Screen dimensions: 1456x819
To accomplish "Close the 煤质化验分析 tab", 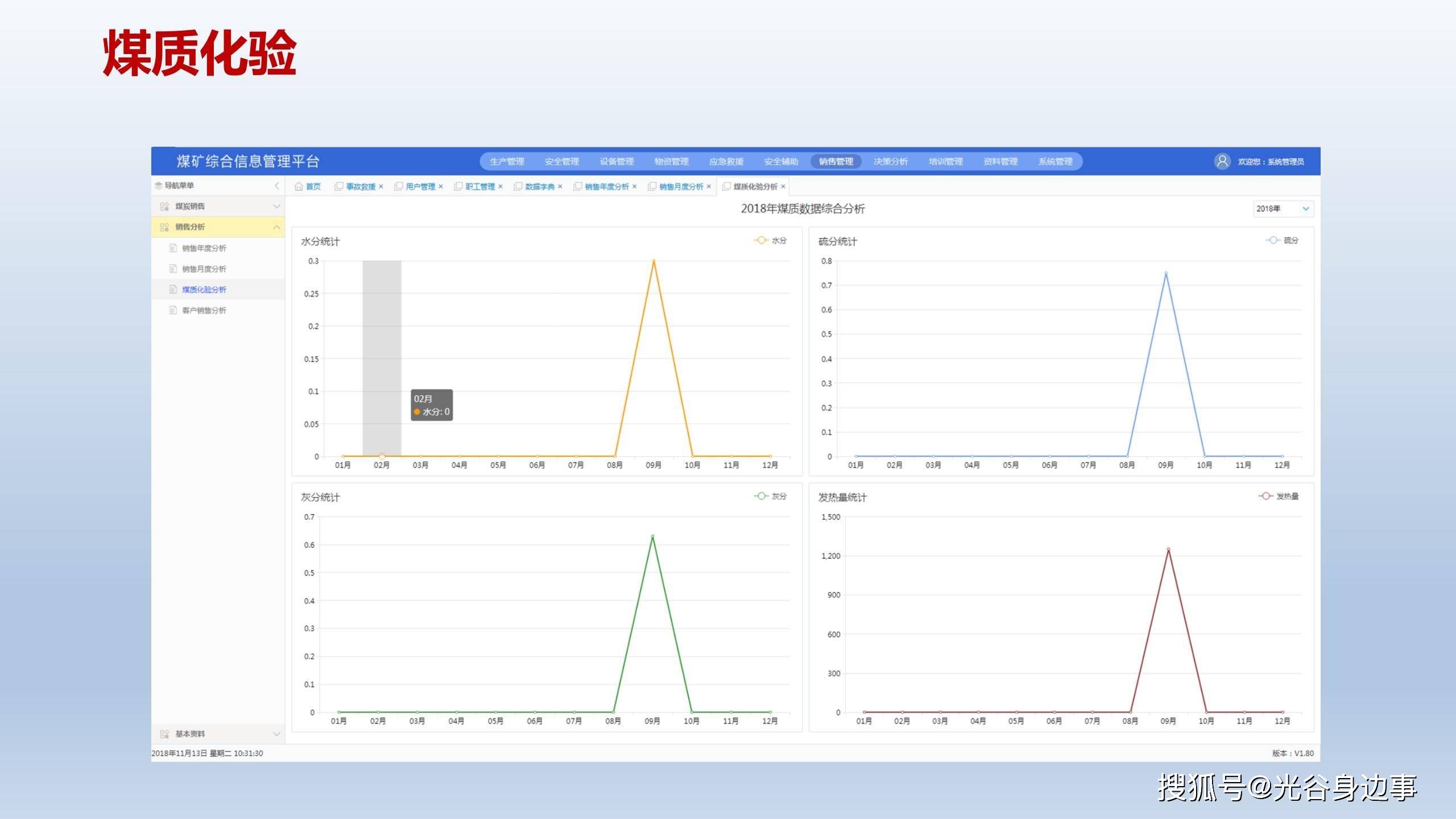I will click(783, 187).
